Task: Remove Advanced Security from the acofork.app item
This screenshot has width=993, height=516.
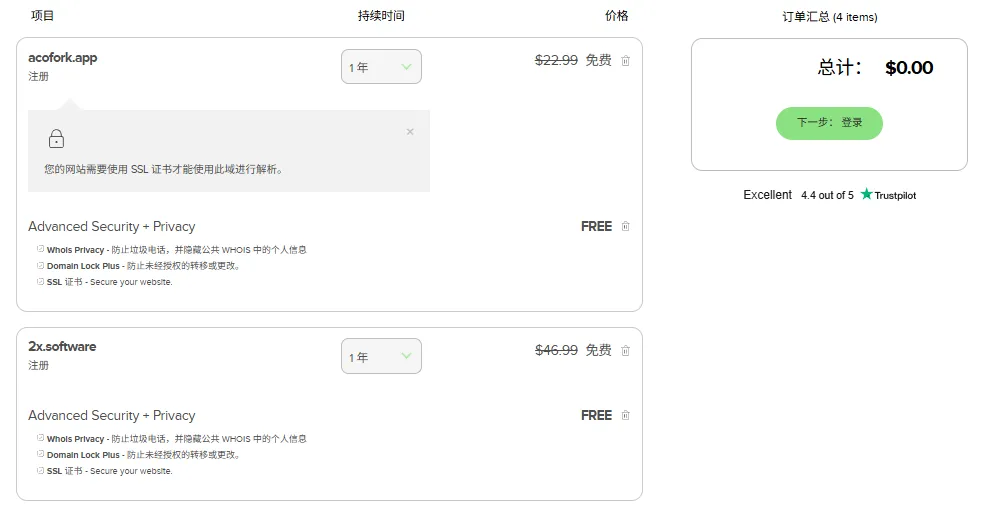Action: (x=626, y=227)
